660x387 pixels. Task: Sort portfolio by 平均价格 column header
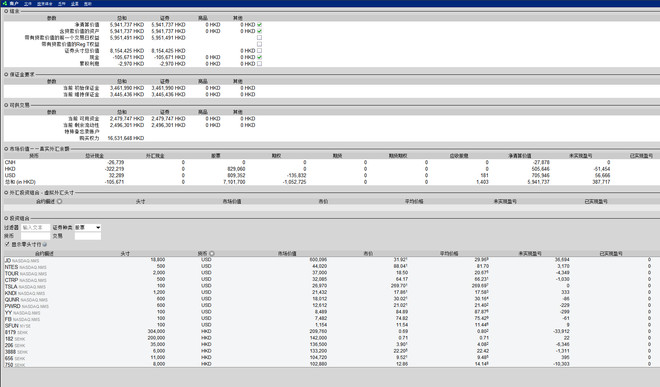click(449, 254)
